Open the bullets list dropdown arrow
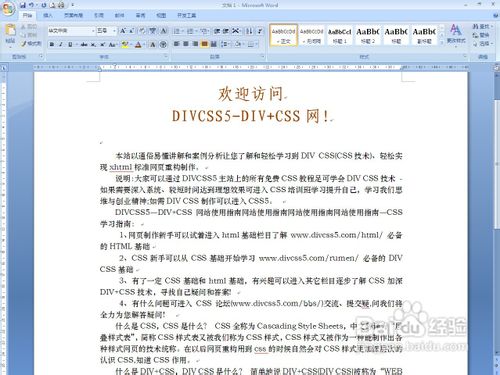This screenshot has width=500, height=375. [x=182, y=31]
